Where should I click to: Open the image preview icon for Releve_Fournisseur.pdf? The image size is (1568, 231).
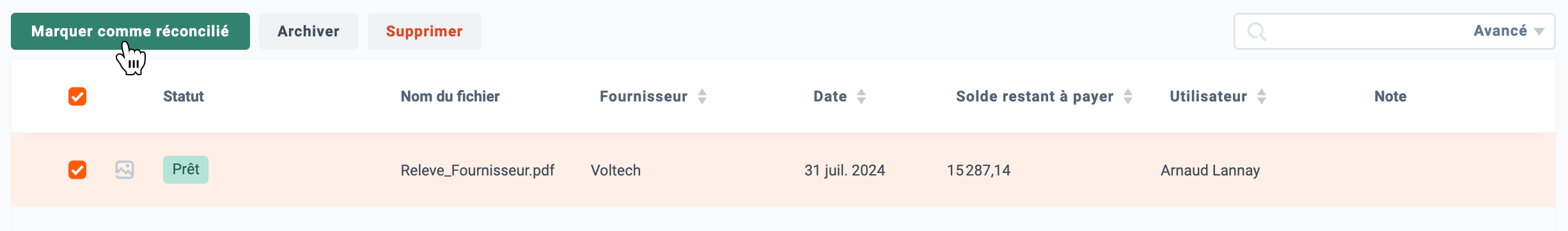click(125, 170)
